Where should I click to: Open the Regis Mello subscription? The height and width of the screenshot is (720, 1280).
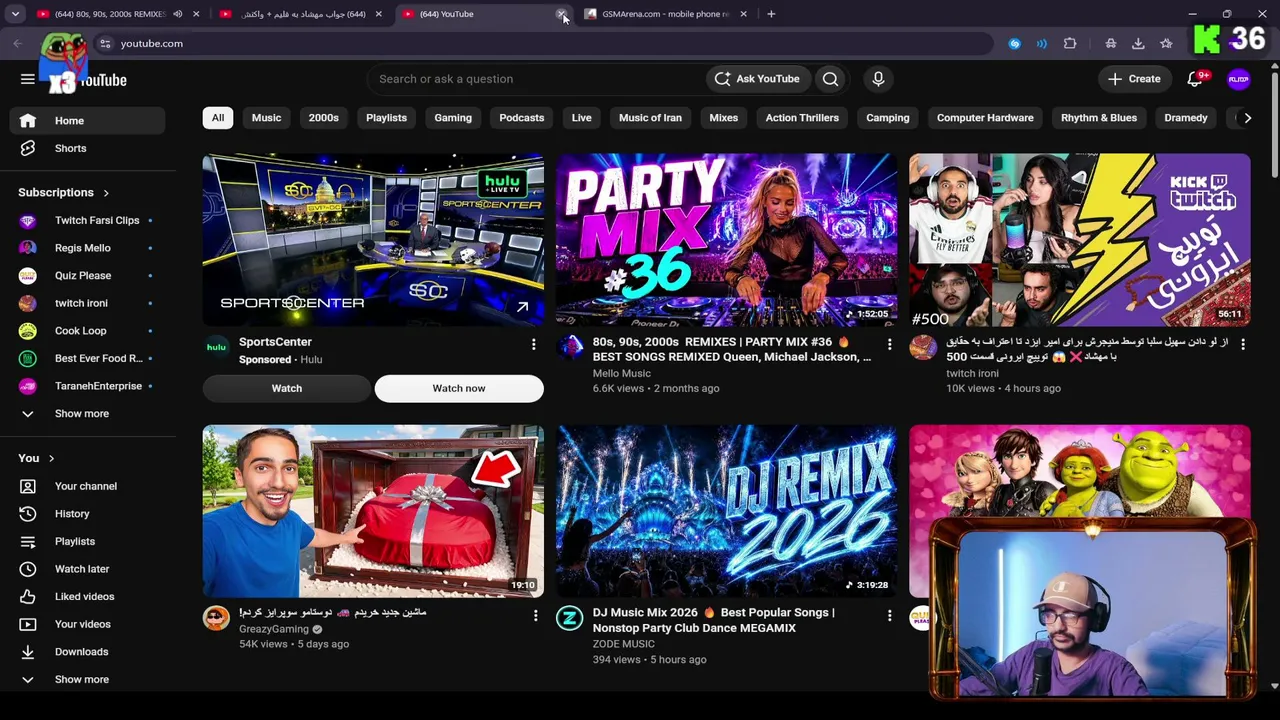[88, 248]
